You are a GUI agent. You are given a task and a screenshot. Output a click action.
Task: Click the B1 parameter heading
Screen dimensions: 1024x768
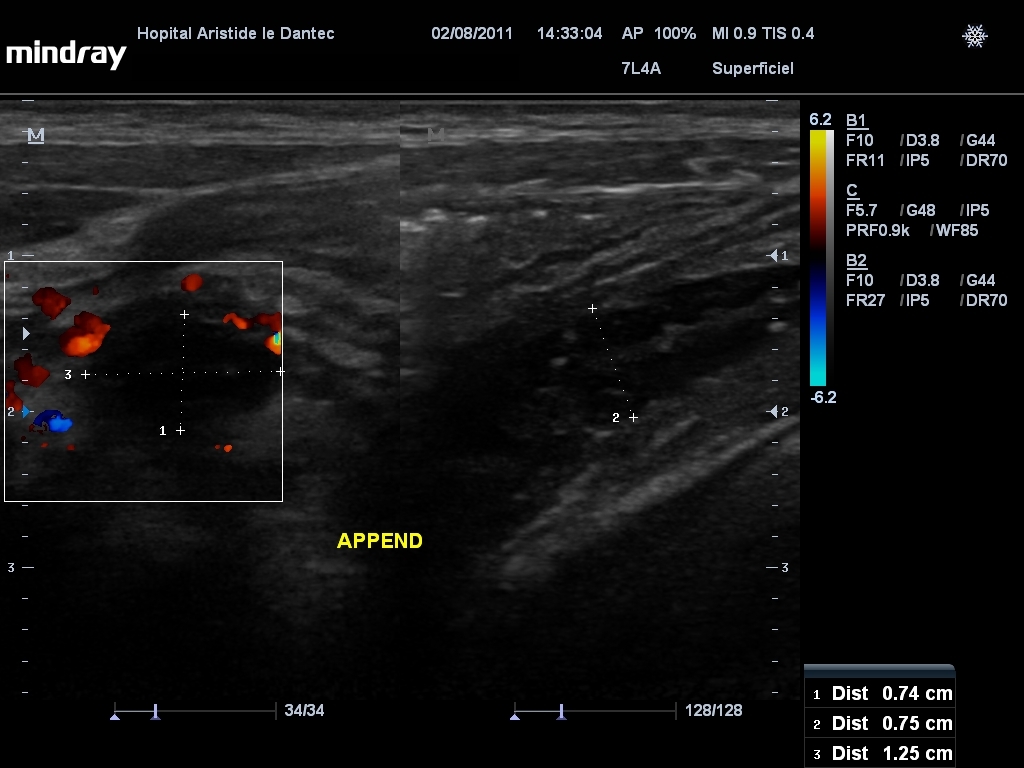pyautogui.click(x=856, y=120)
